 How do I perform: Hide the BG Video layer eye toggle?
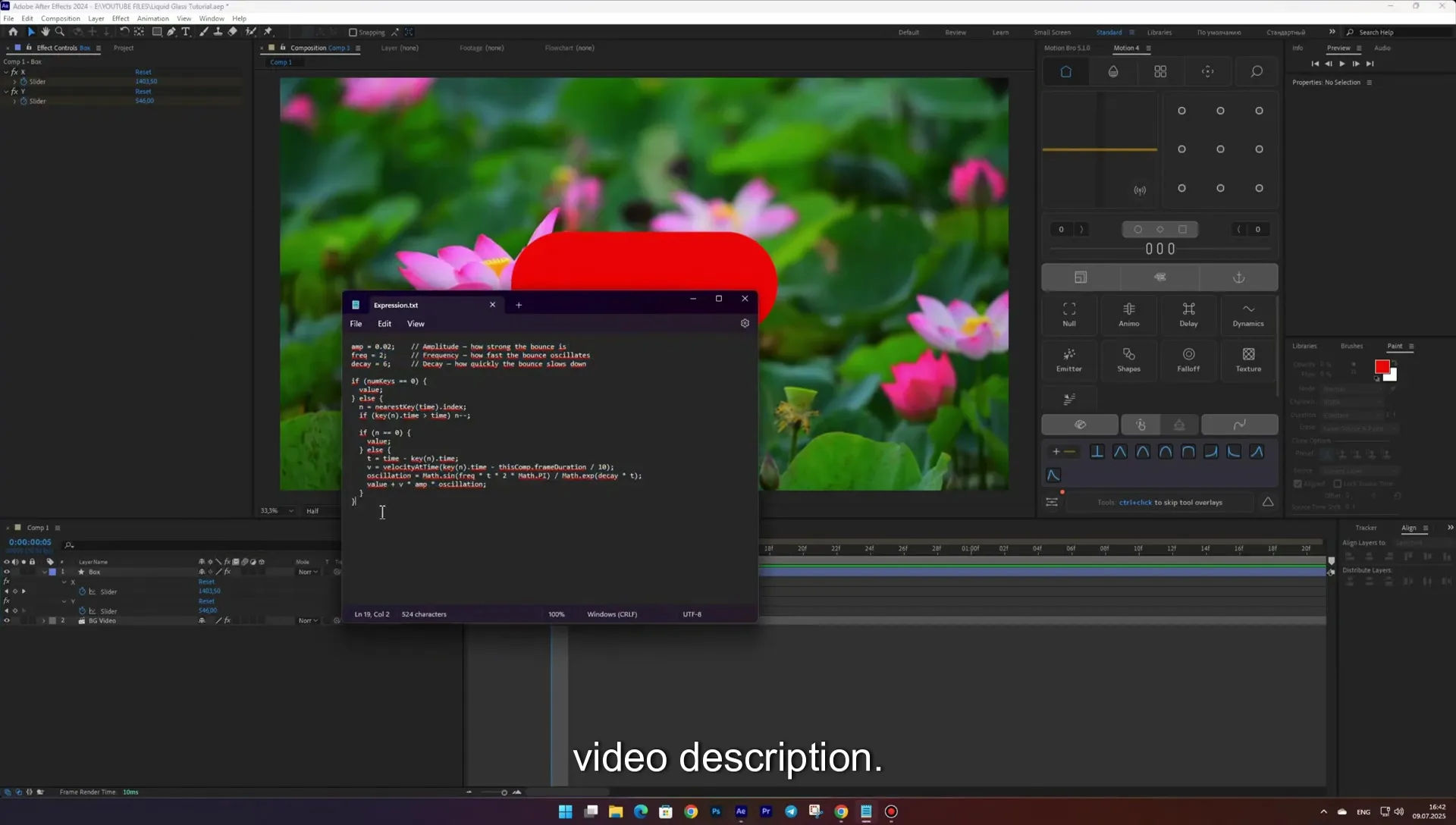pos(7,620)
